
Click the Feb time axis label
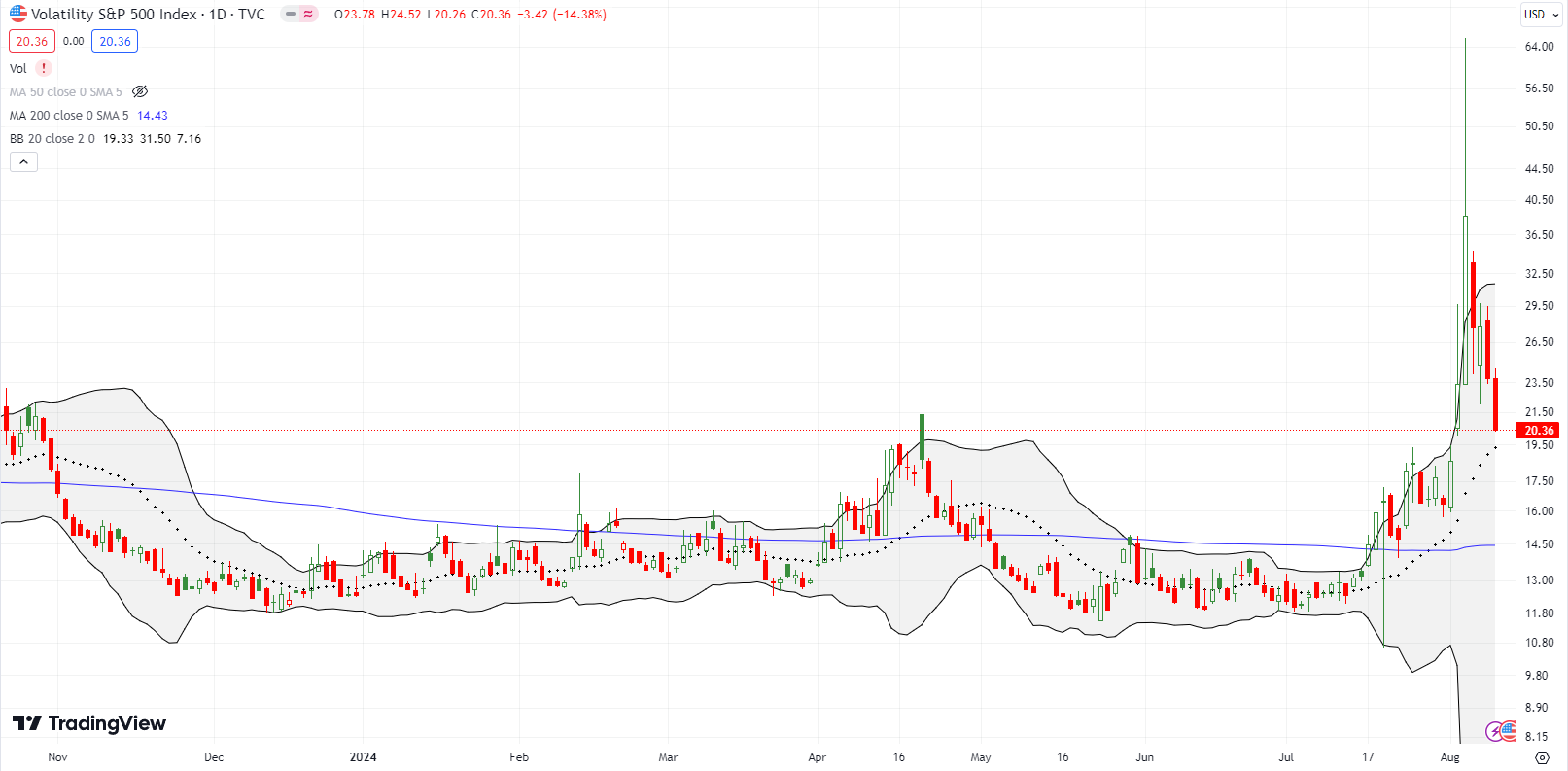[x=519, y=756]
